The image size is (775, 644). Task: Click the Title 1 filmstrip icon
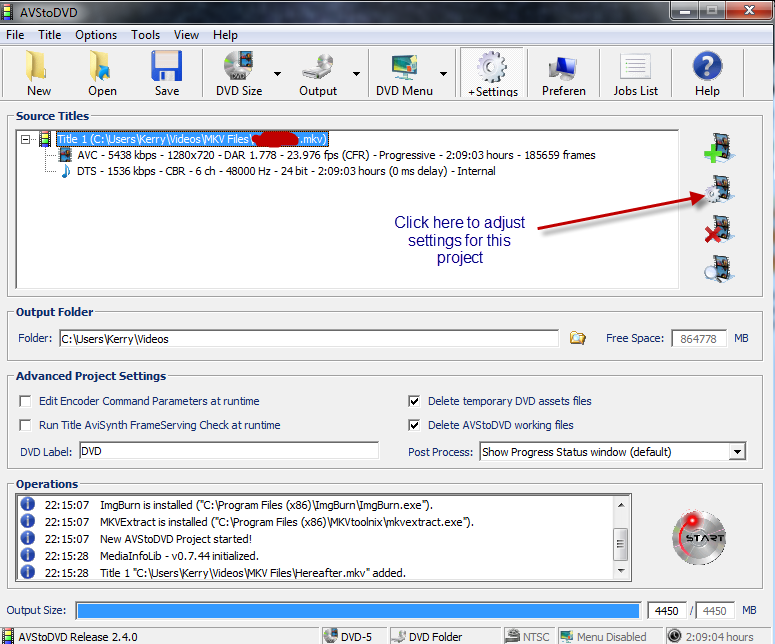(45, 139)
